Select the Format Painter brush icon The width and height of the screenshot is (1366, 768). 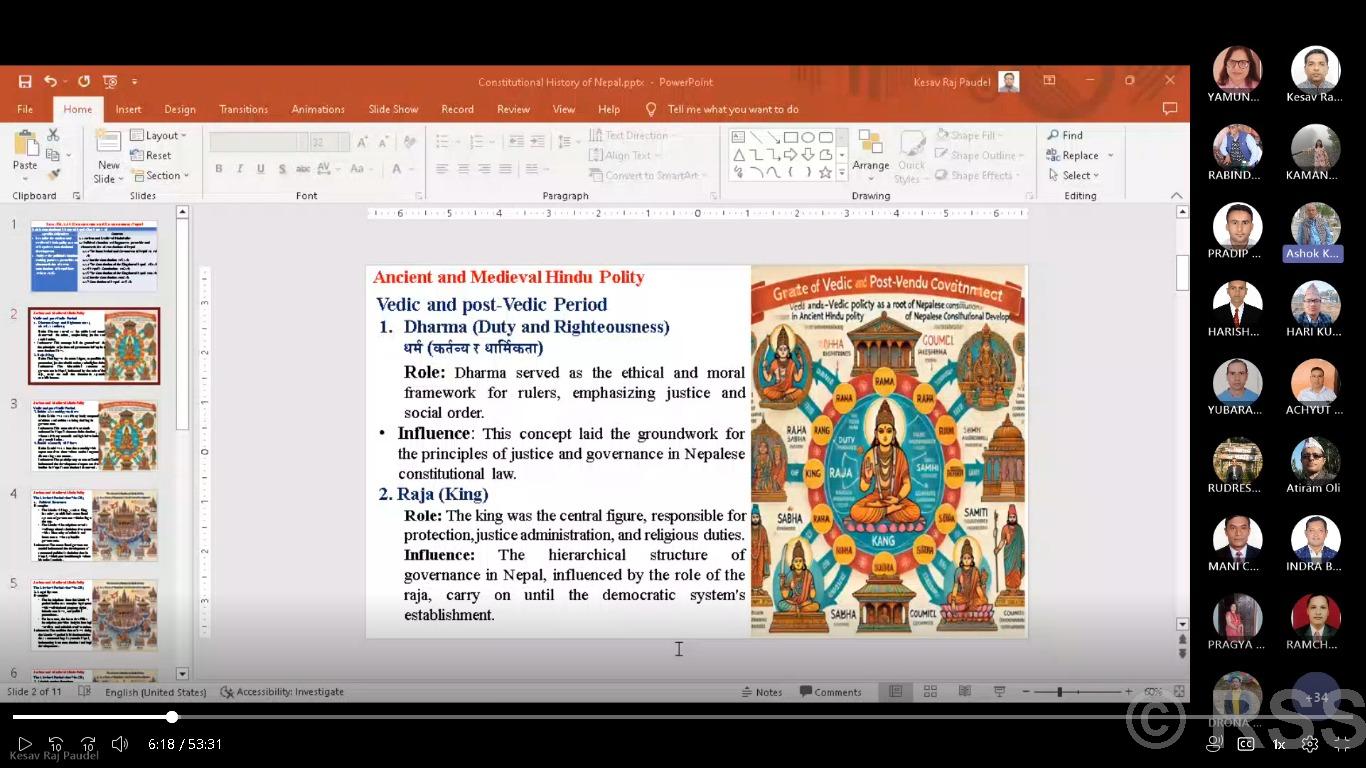click(x=53, y=174)
